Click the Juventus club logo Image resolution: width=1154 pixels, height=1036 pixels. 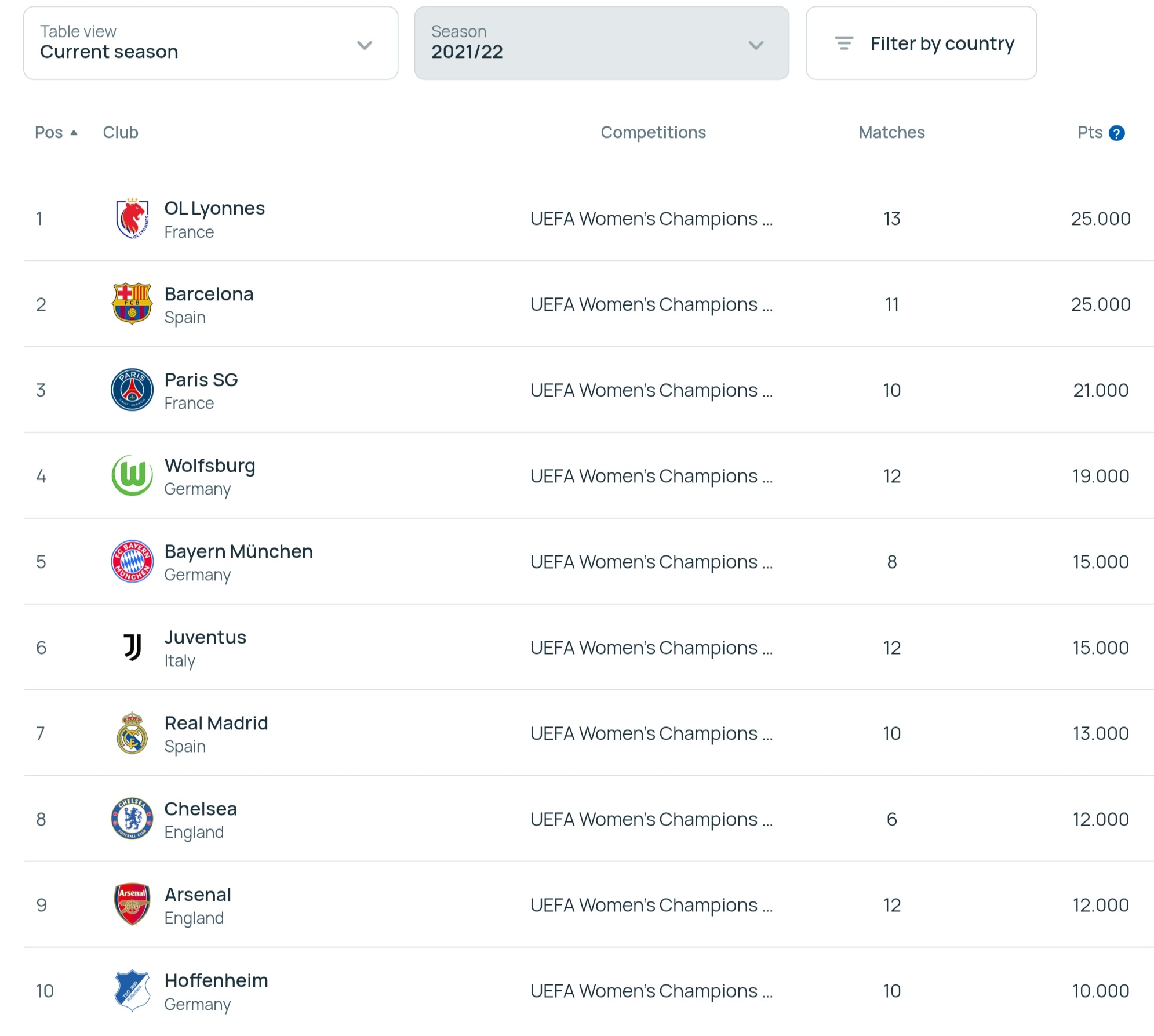tap(132, 647)
